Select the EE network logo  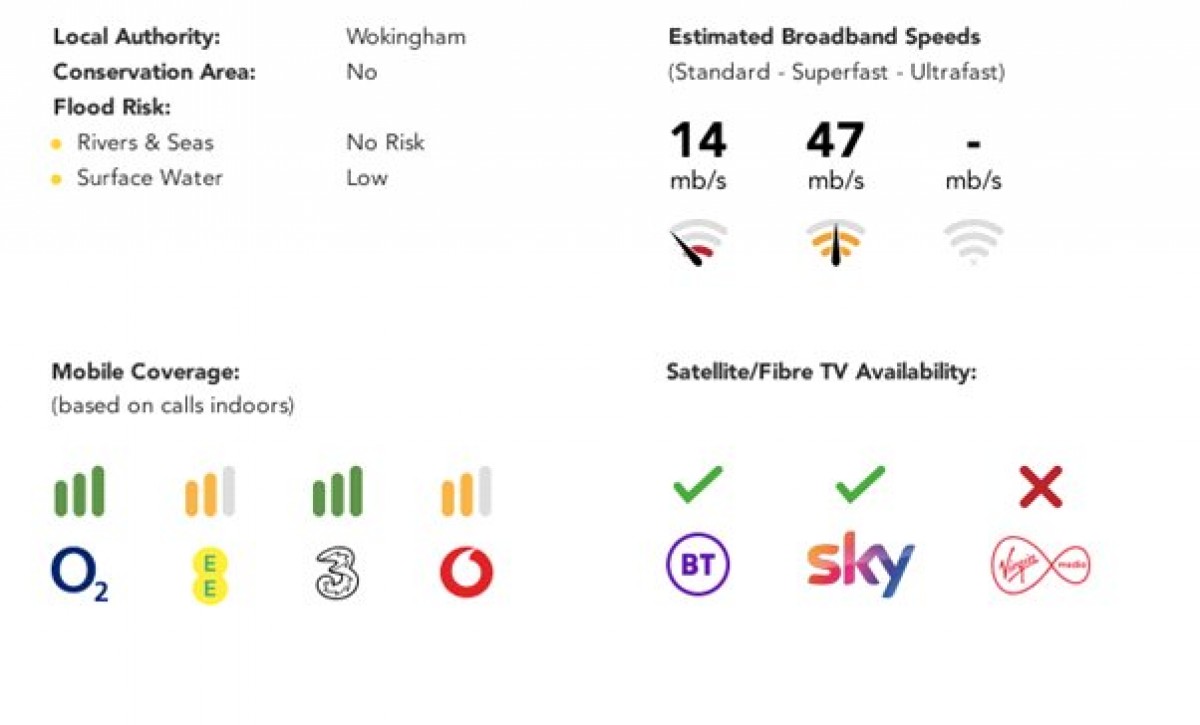click(209, 576)
